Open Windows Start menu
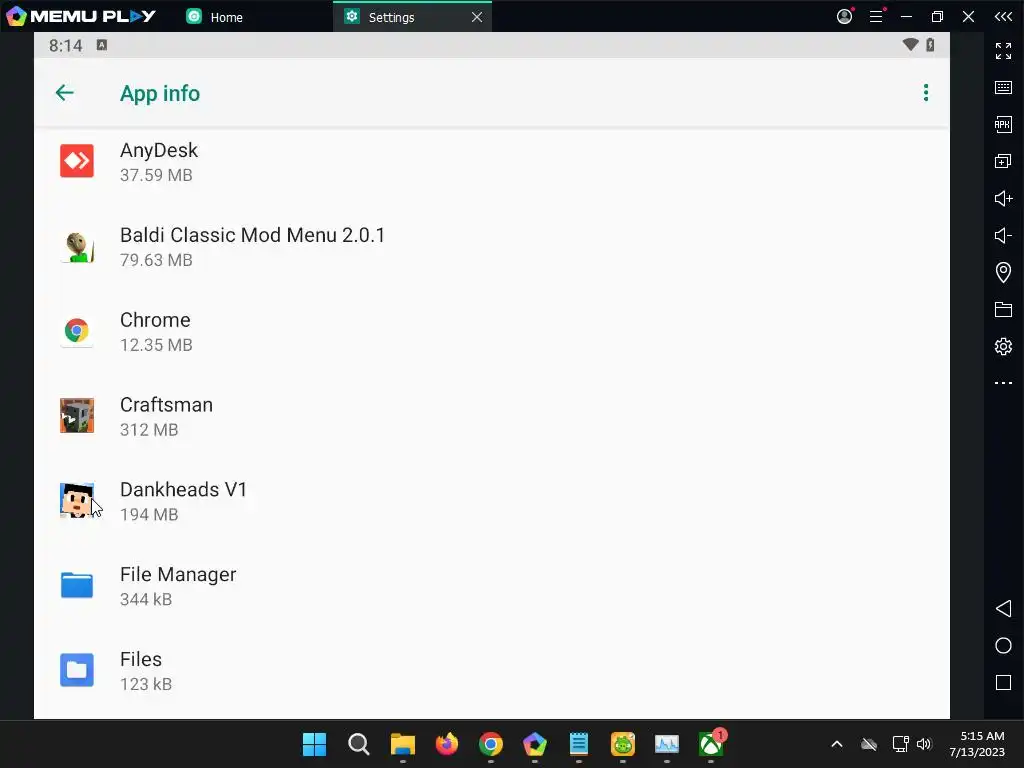1024x768 pixels. click(314, 744)
